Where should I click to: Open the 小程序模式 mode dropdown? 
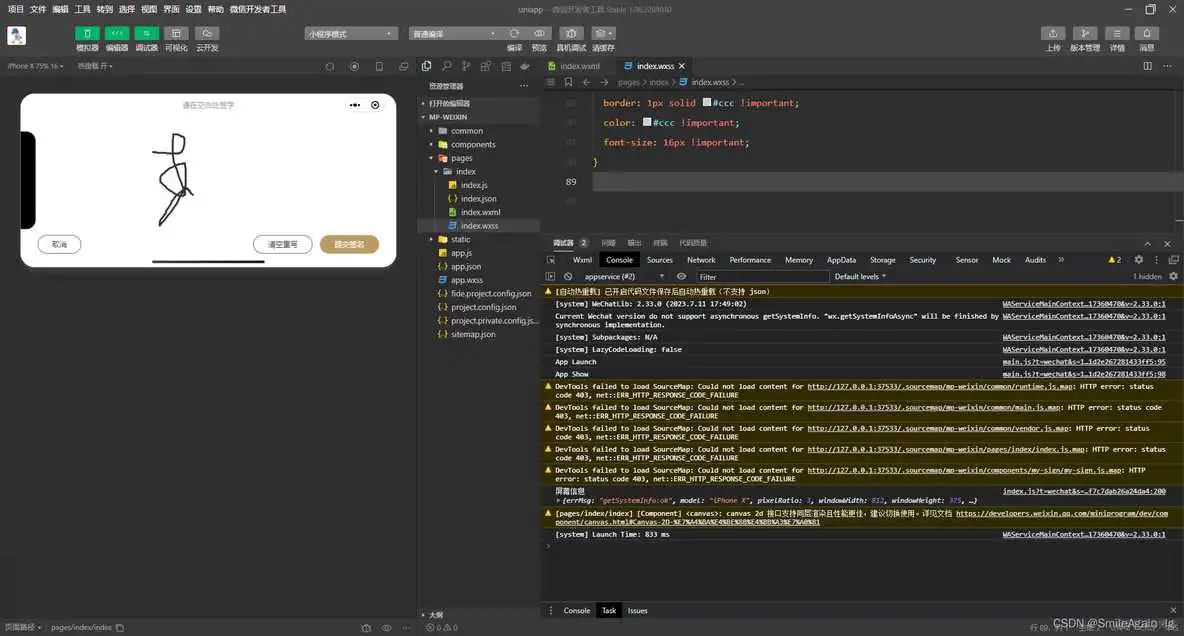(350, 33)
